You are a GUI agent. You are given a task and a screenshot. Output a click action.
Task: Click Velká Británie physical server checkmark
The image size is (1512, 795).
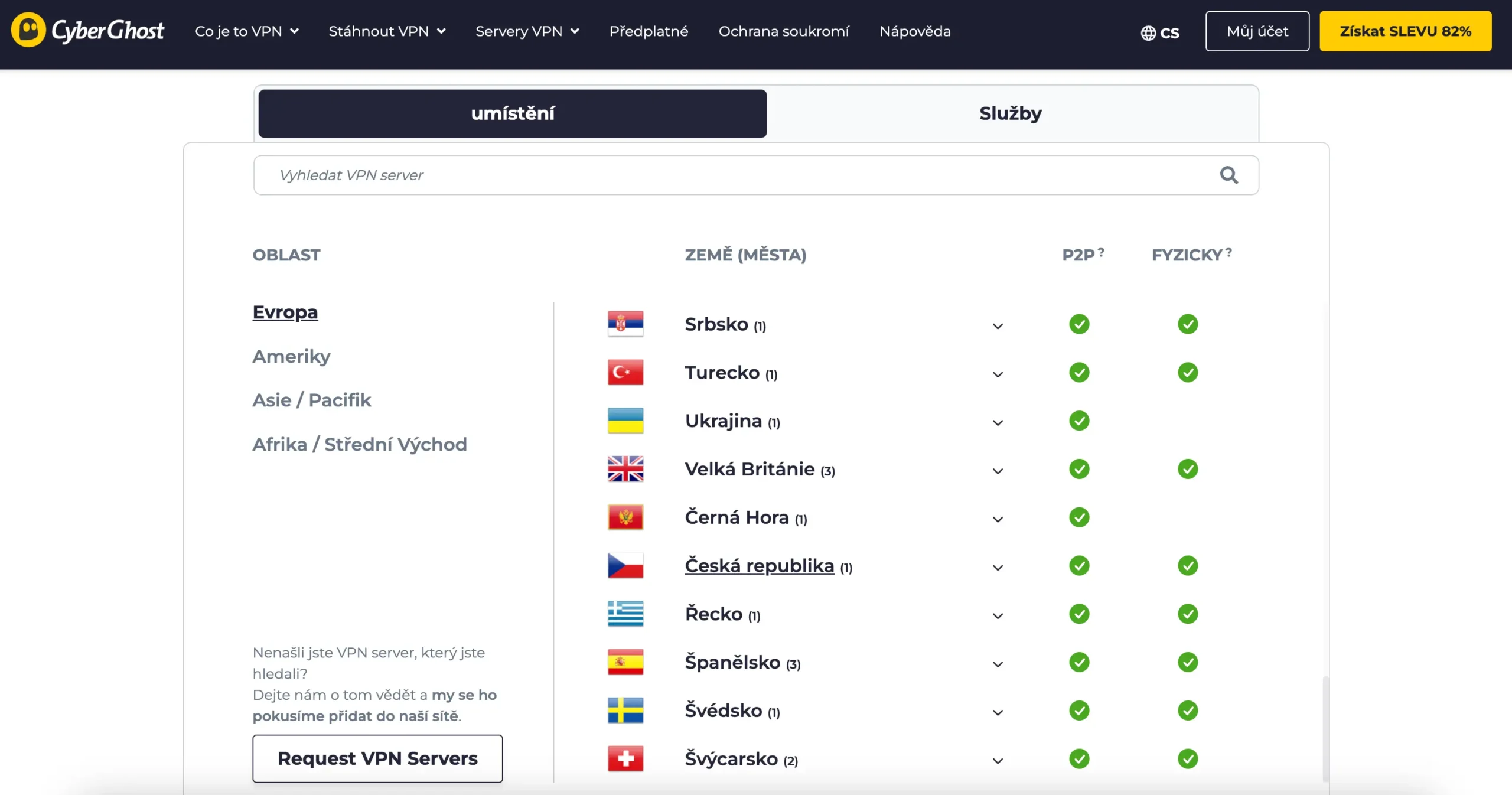point(1187,469)
